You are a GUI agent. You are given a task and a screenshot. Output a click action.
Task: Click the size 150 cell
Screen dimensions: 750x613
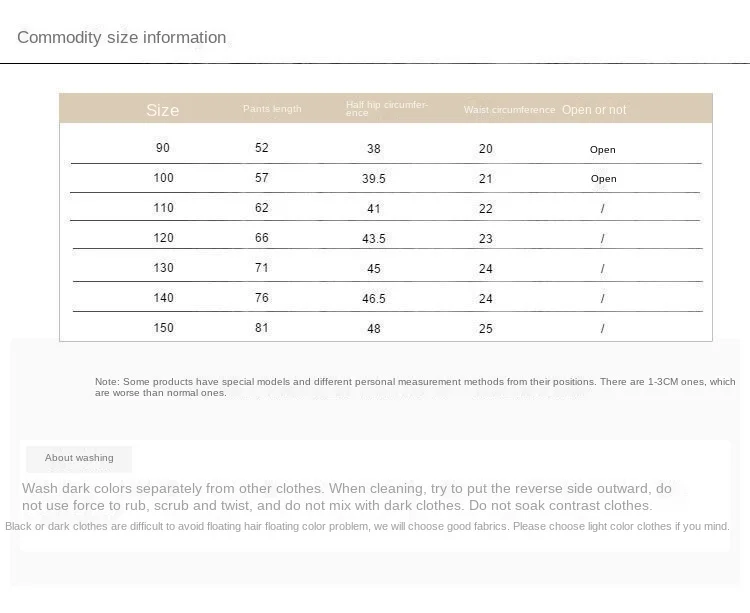coord(163,328)
